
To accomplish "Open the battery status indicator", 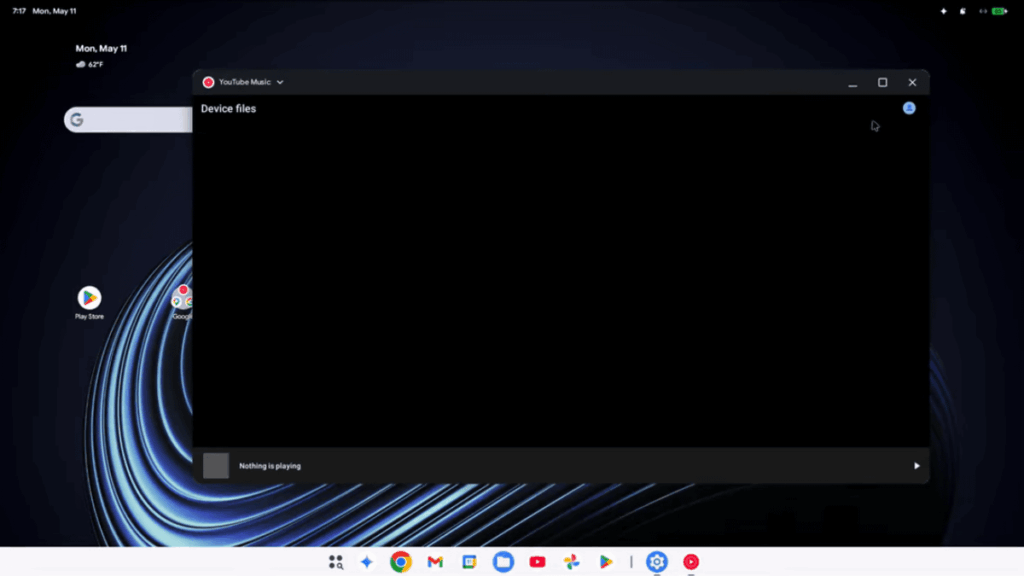I will [999, 11].
